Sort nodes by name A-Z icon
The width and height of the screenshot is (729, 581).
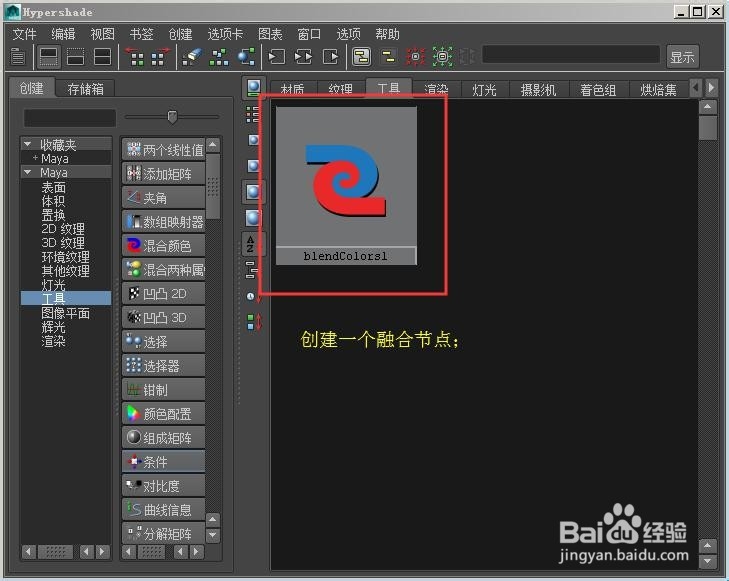251,244
